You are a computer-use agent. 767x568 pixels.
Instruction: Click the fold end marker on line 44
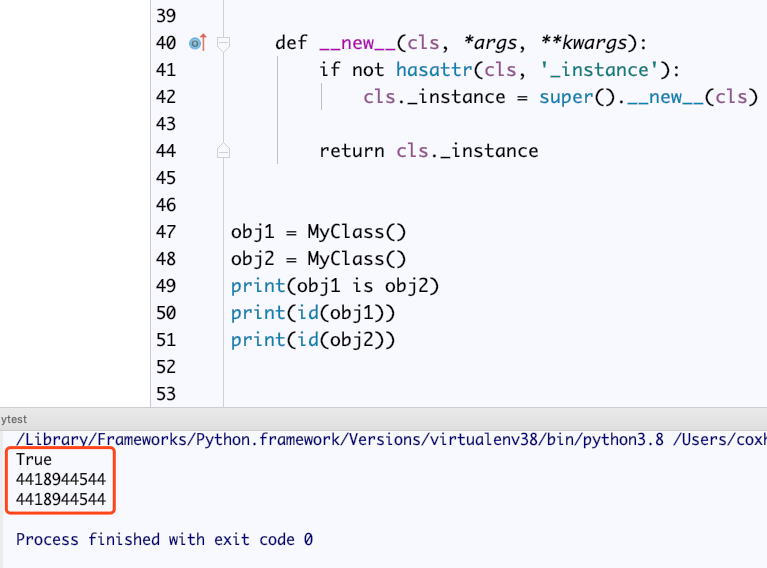(x=223, y=151)
